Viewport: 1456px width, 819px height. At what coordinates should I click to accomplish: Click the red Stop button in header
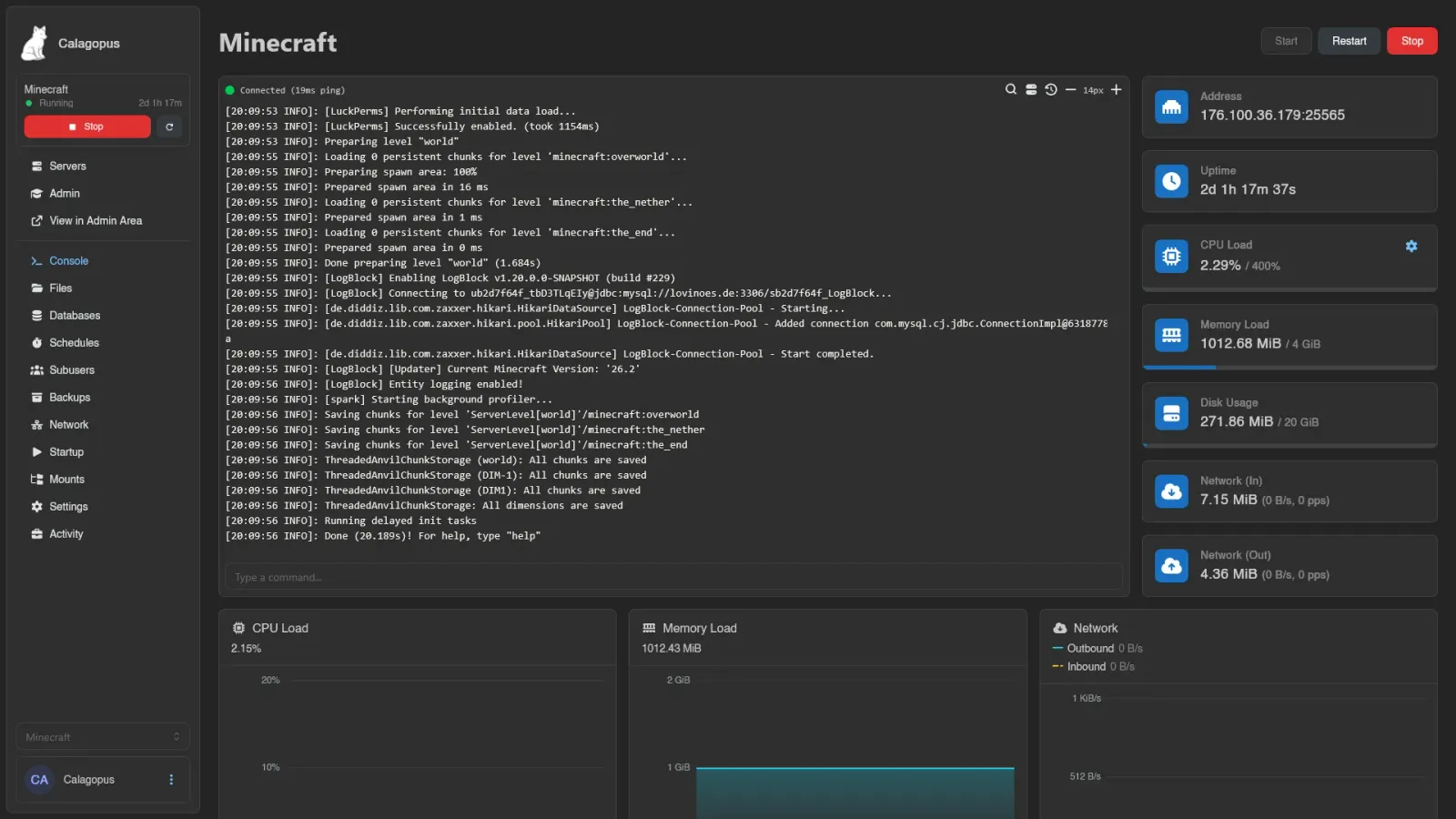[1412, 41]
